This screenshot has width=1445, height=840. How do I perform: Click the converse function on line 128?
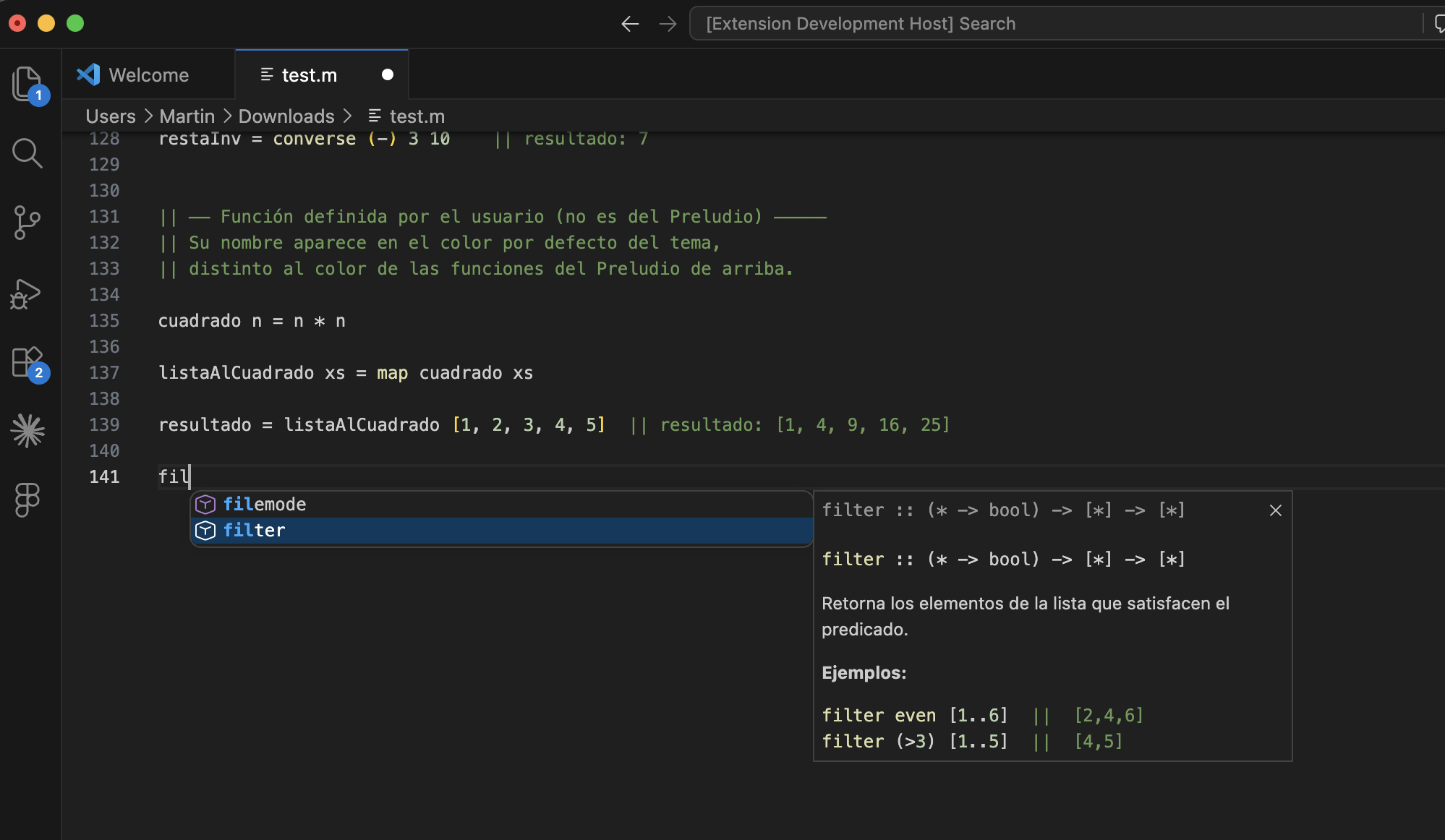[x=315, y=139]
